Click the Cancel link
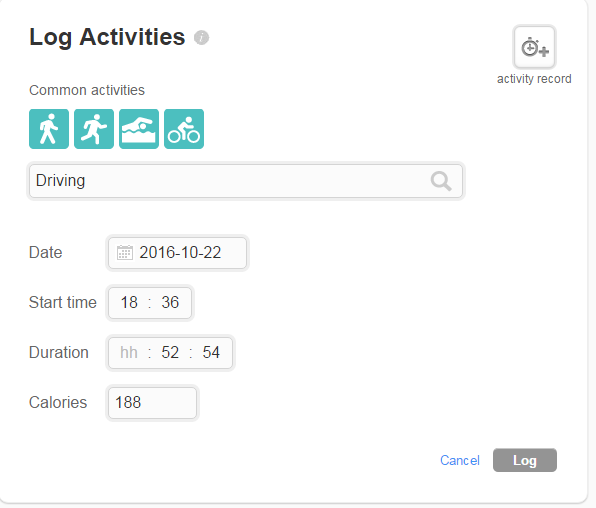 [460, 460]
